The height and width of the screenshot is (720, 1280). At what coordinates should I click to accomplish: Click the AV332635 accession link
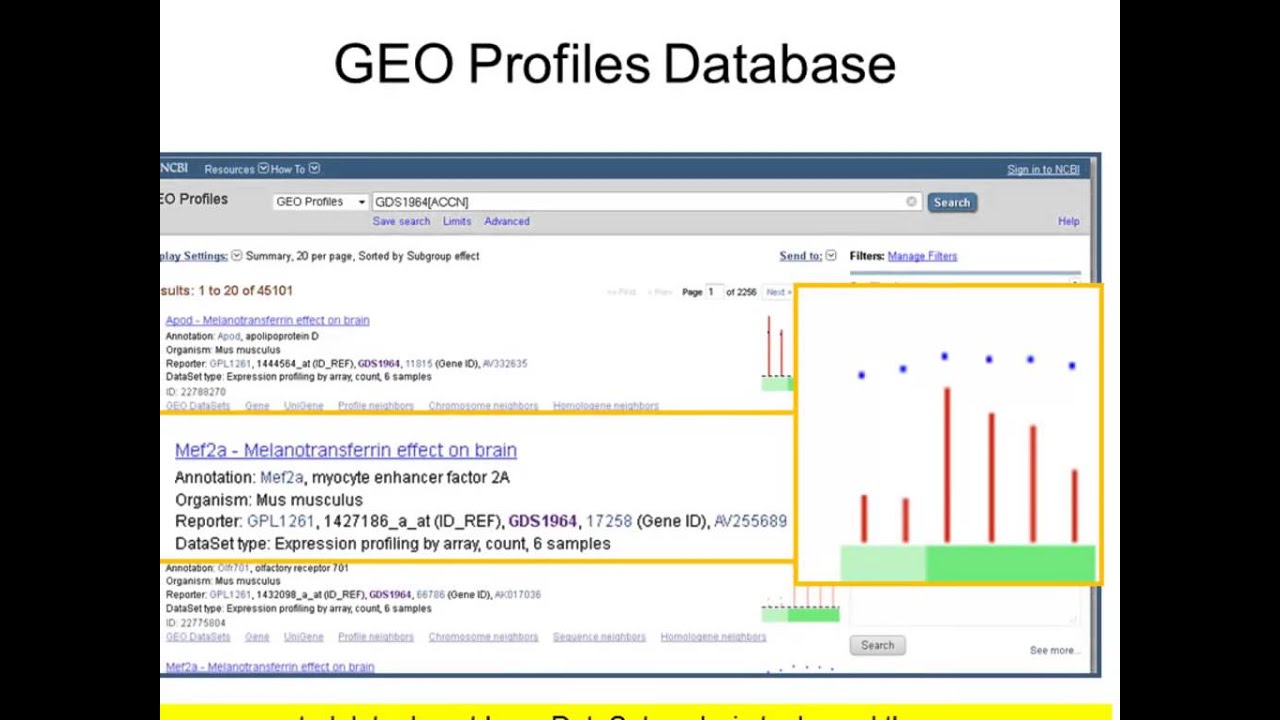pos(505,364)
